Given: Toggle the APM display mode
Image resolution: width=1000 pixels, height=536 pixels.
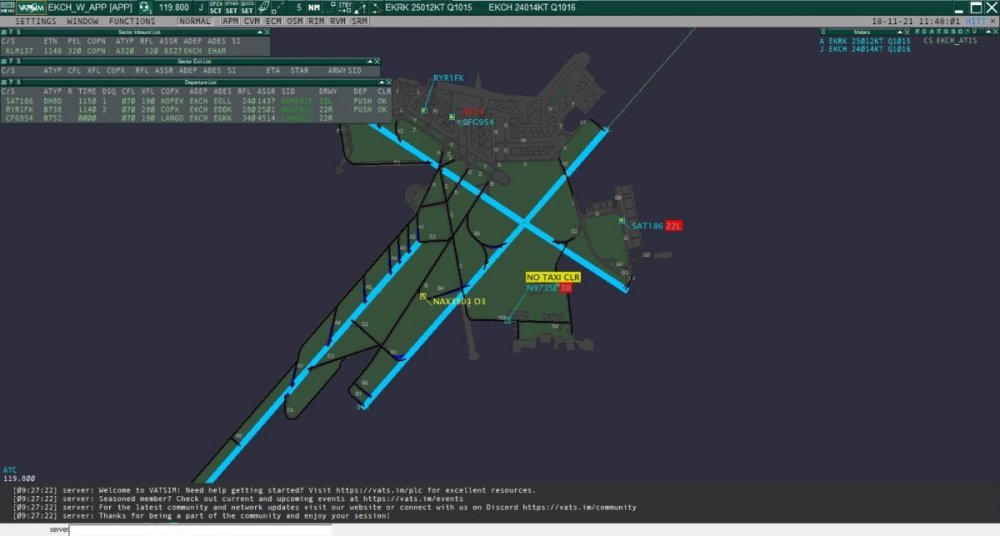Looking at the screenshot, I should point(230,21).
